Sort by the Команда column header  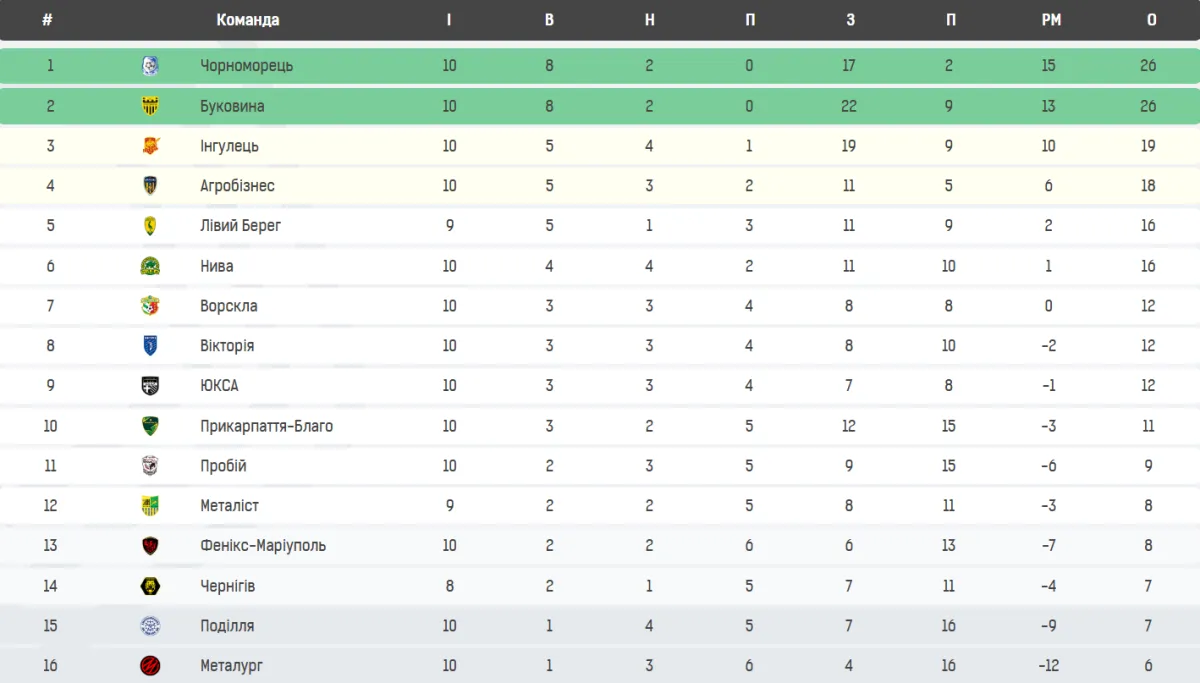pos(247,20)
